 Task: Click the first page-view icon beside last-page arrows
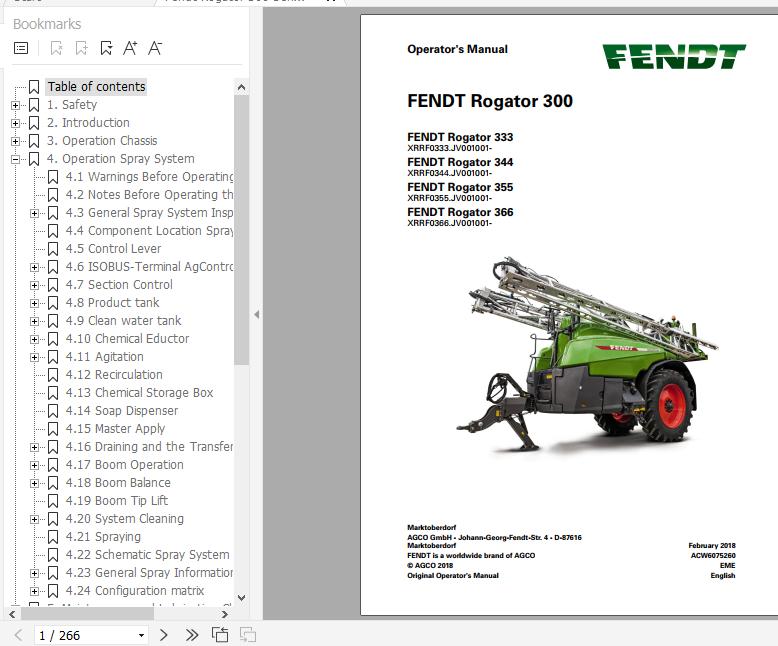coord(220,635)
